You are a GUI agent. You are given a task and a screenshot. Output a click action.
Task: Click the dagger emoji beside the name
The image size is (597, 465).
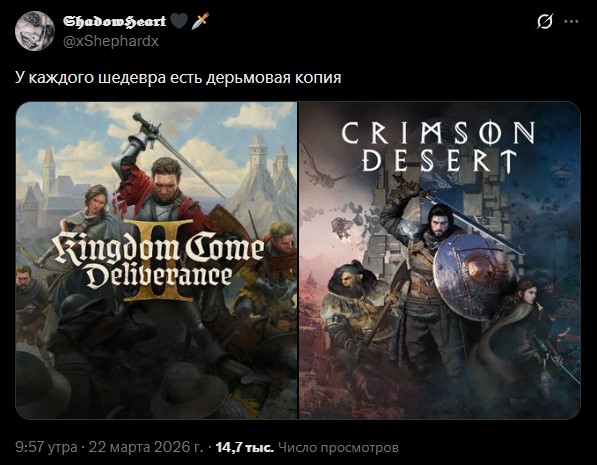(200, 21)
